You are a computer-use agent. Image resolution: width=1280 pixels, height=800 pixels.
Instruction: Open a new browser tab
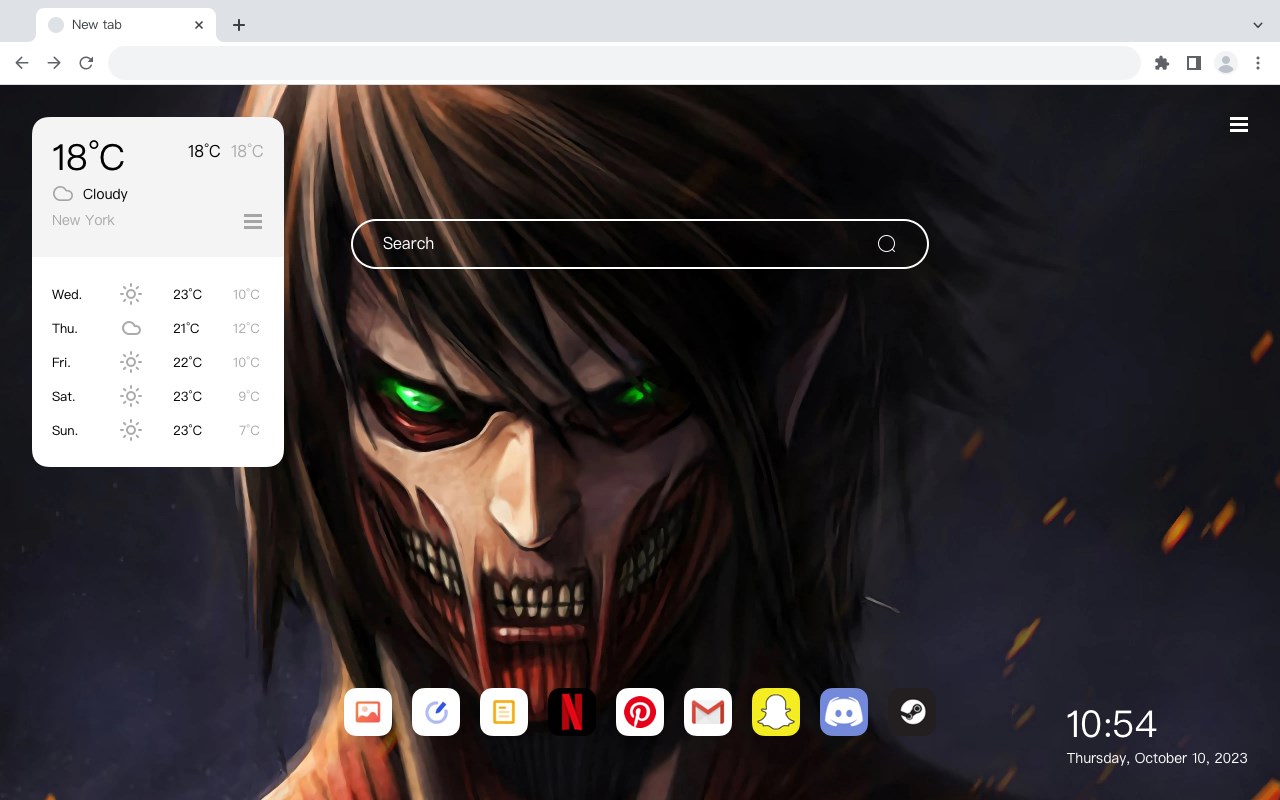238,25
